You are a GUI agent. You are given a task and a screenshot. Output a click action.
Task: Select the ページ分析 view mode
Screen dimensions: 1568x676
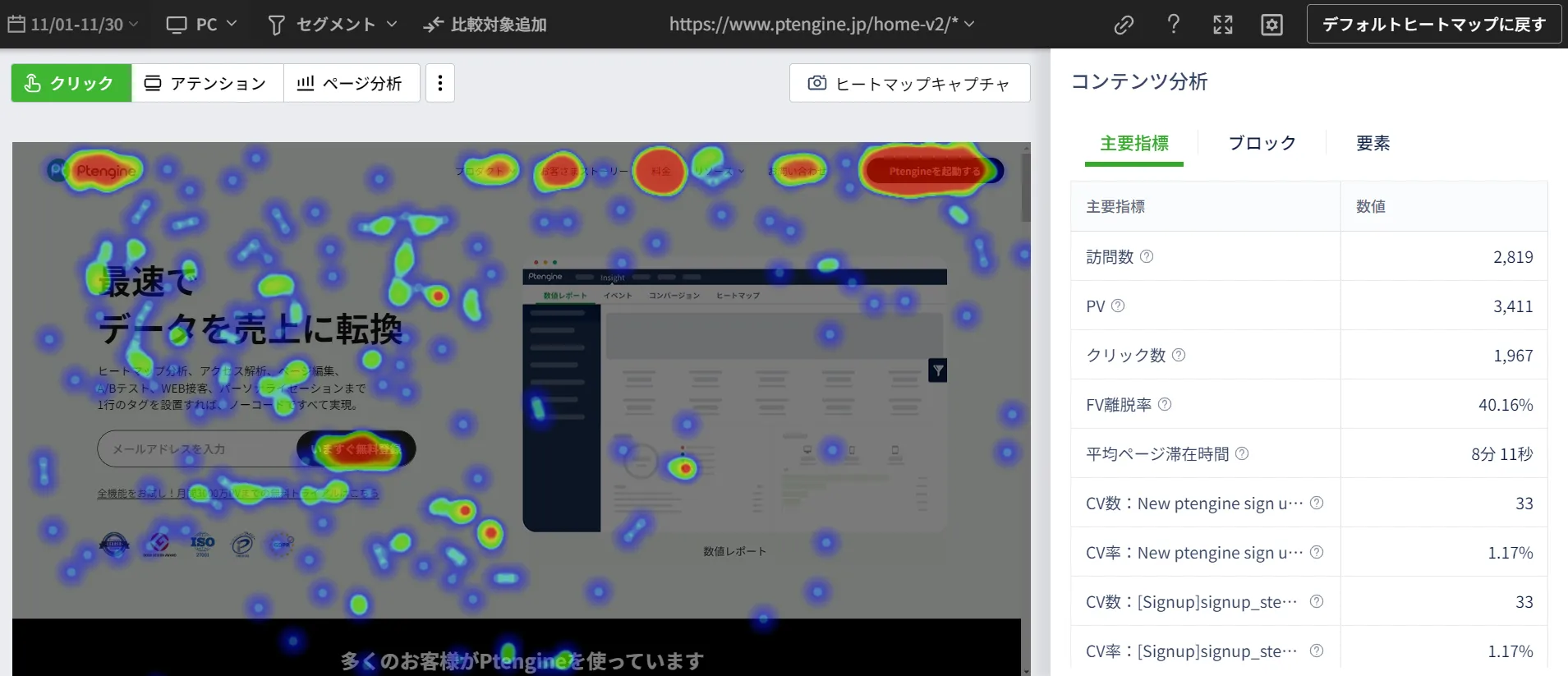[x=351, y=83]
